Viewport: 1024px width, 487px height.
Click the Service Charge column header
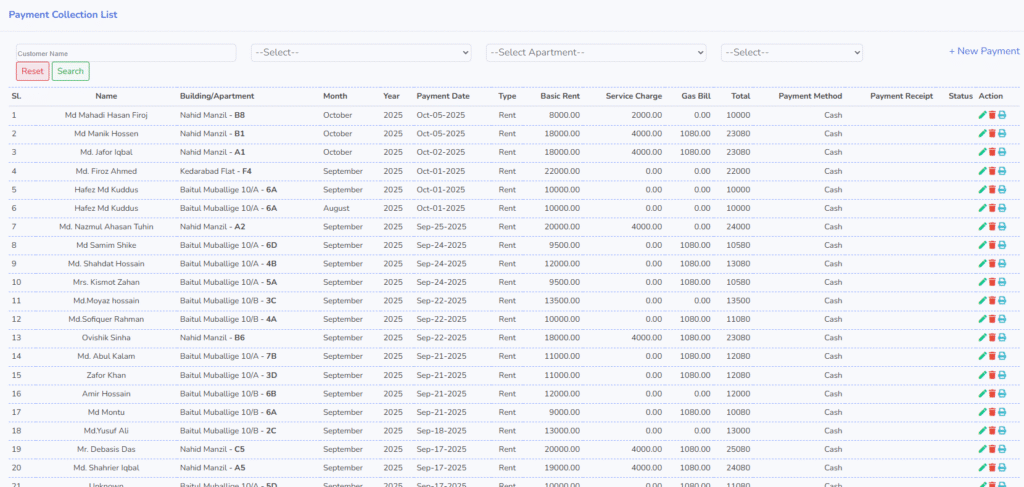coord(634,96)
